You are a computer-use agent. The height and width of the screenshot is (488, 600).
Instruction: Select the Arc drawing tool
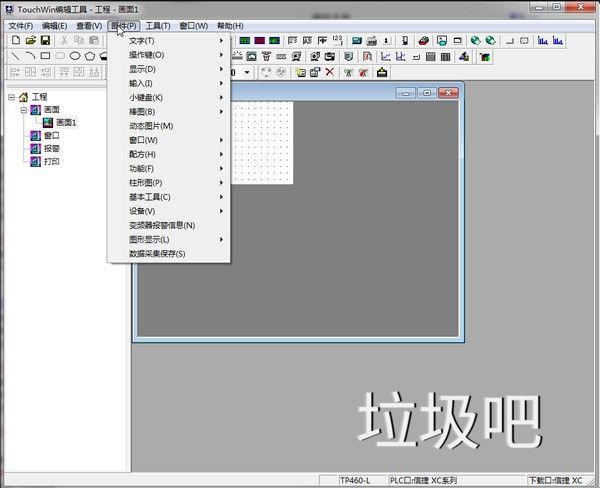point(31,56)
